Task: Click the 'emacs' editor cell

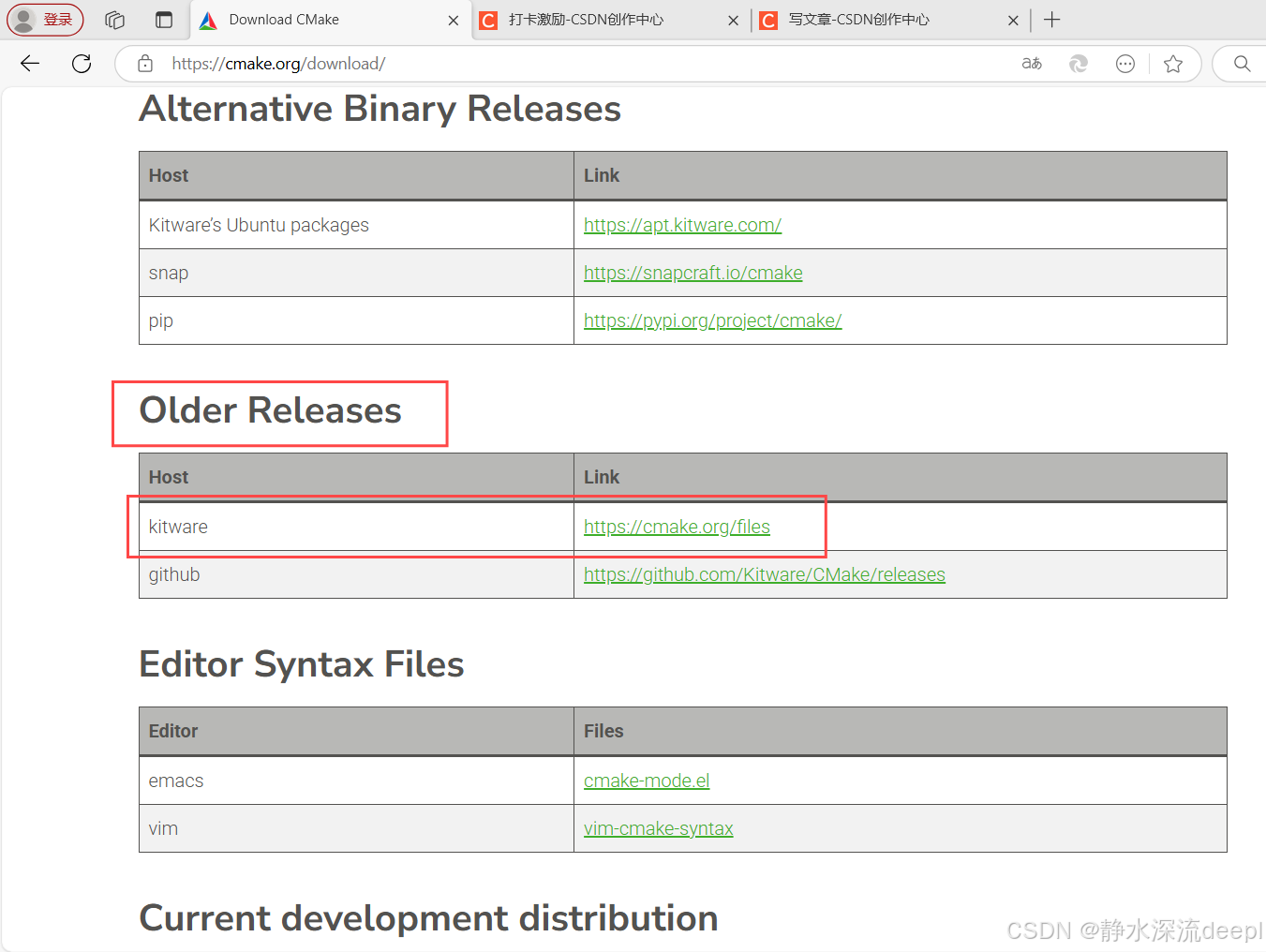Action: 356,781
